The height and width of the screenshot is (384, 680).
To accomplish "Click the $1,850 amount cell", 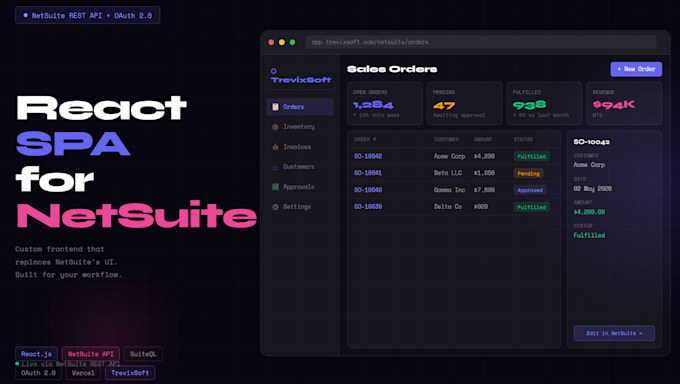I will [484, 173].
